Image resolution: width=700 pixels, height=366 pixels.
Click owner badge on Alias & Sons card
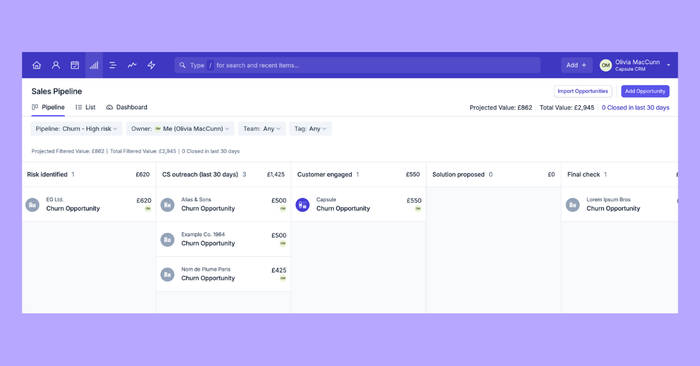pyautogui.click(x=283, y=209)
